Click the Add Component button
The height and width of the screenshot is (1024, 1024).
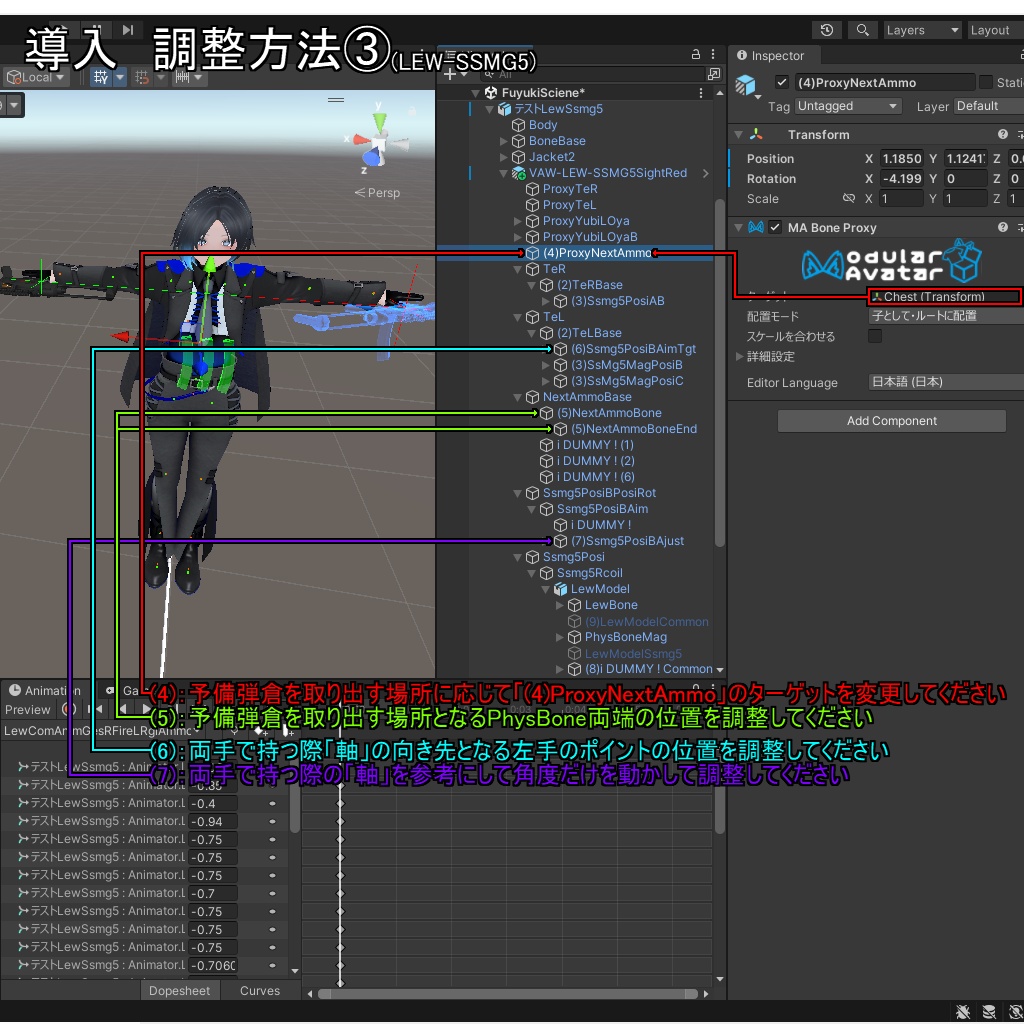(891, 421)
